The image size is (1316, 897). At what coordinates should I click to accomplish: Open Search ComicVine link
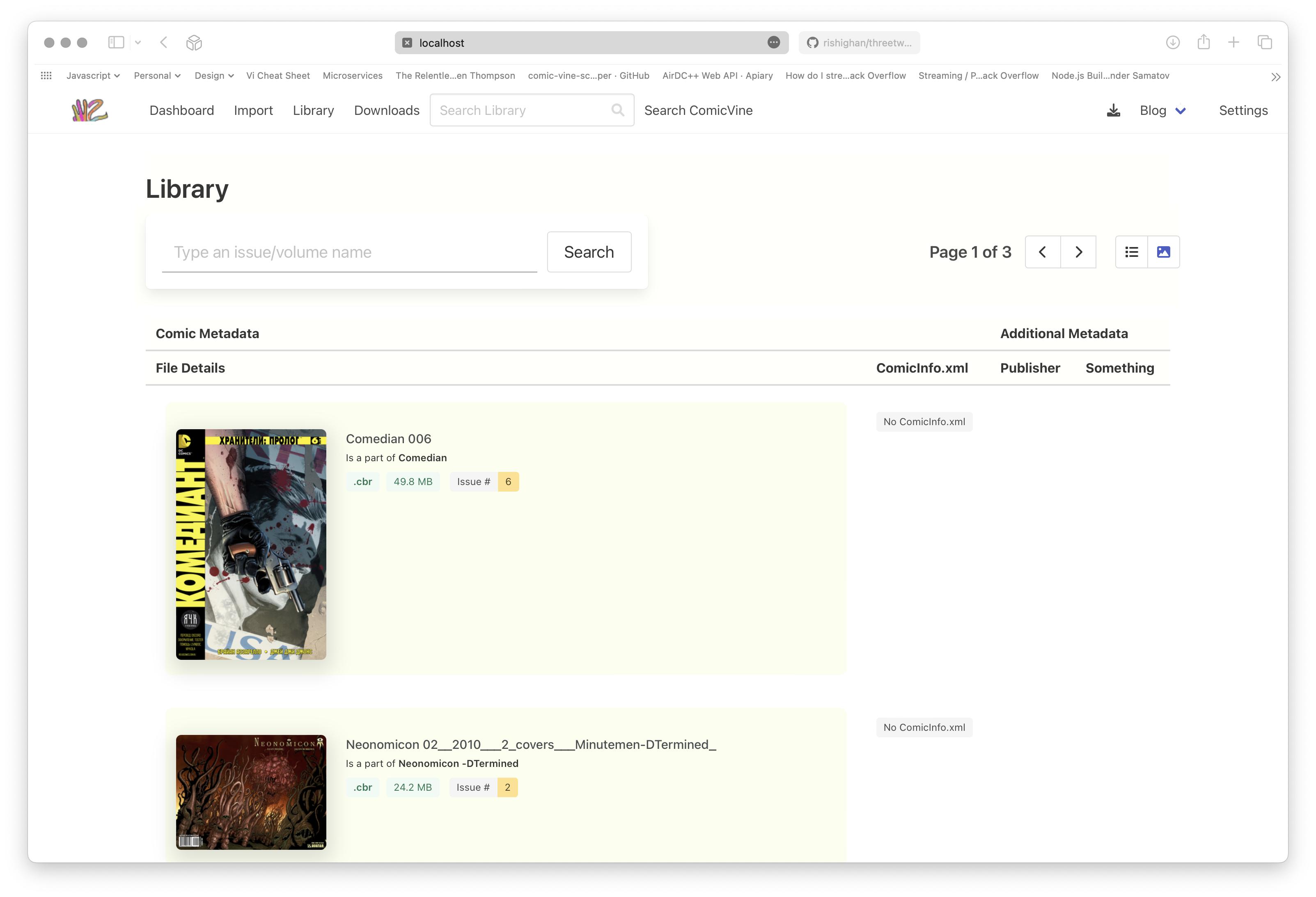[698, 110]
